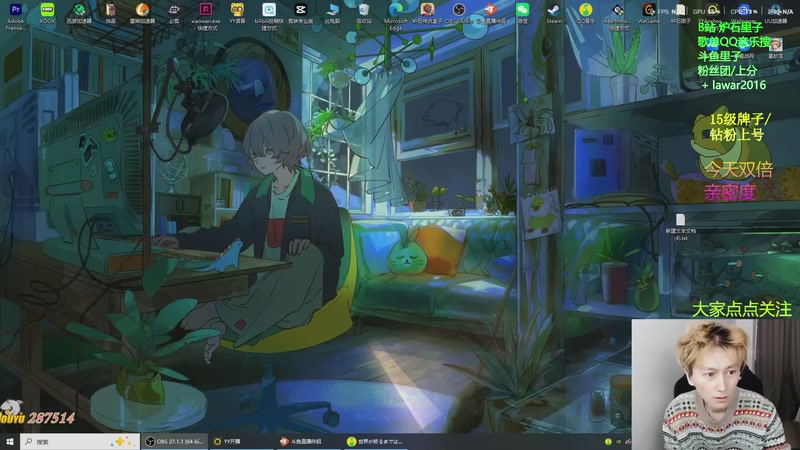
Task: Open the WeChat (微信) desktop icon
Action: pyautogui.click(x=522, y=14)
